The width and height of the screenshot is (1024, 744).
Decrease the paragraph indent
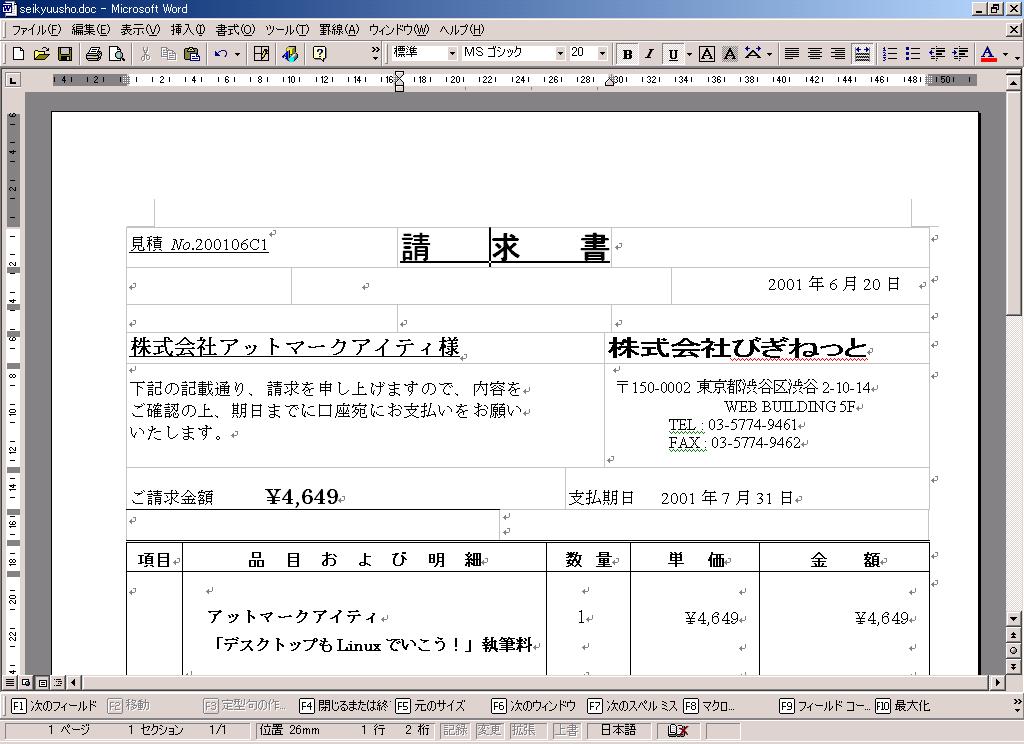tap(937, 54)
